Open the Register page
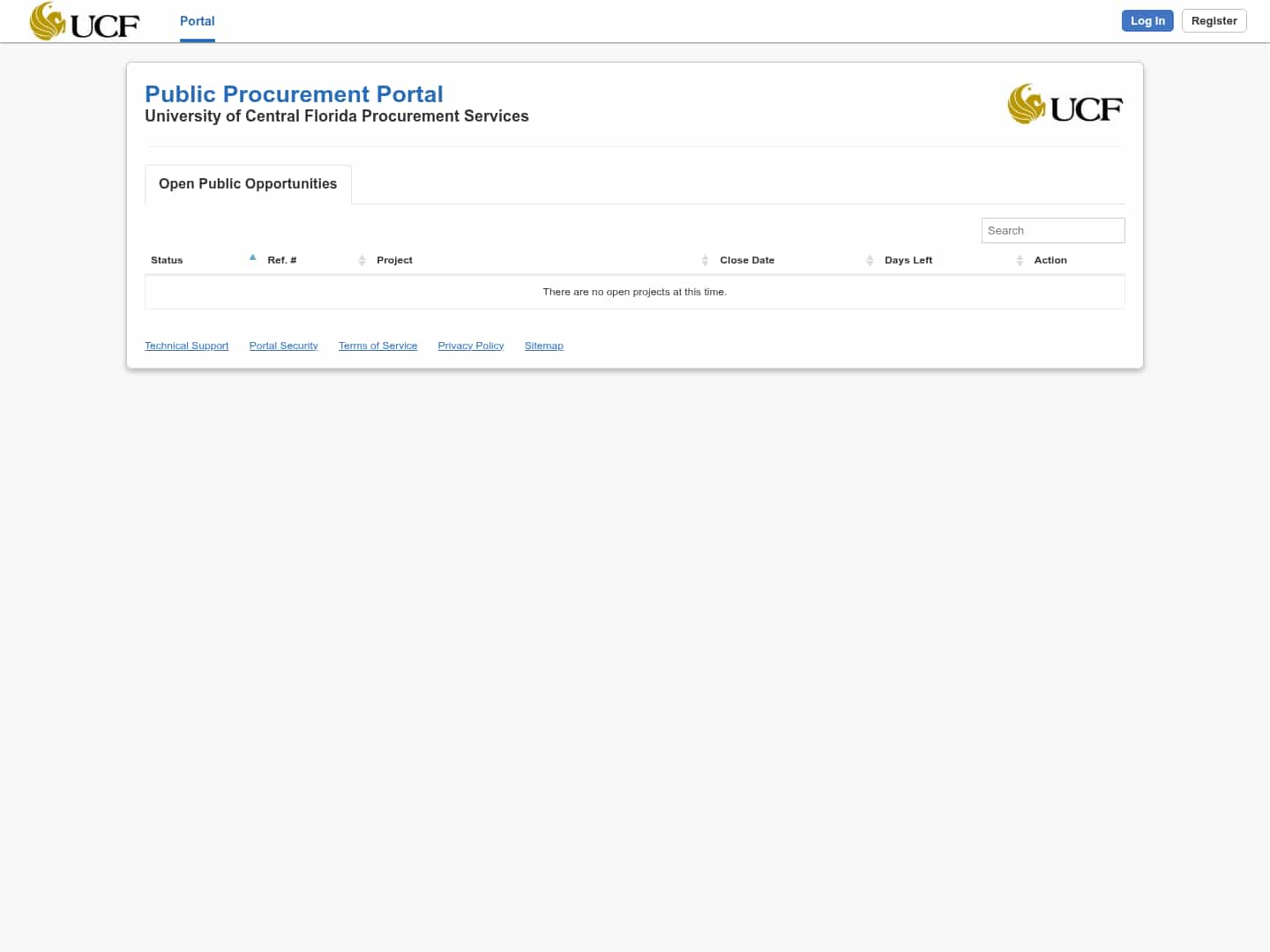The width and height of the screenshot is (1270, 952). coord(1214,20)
